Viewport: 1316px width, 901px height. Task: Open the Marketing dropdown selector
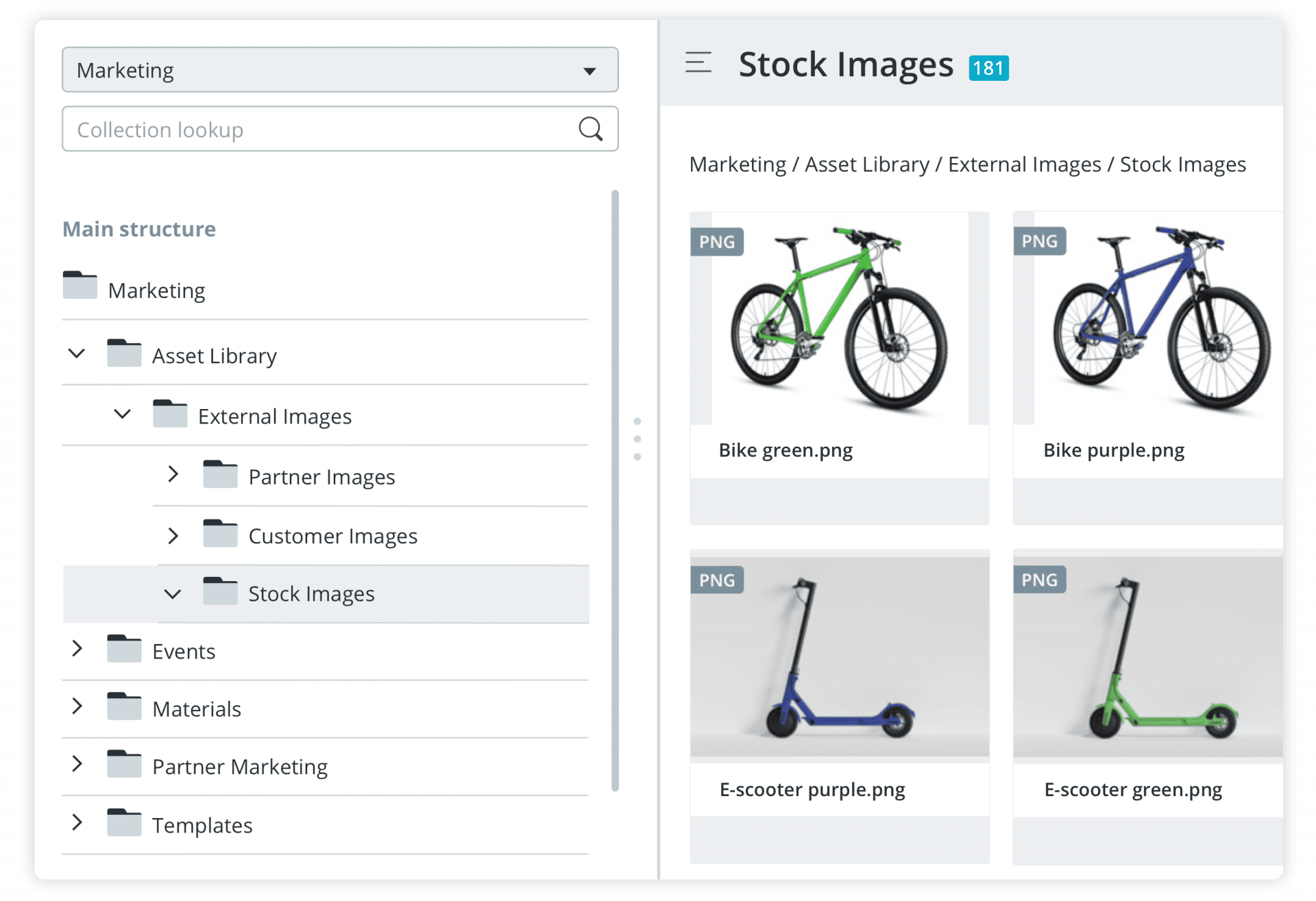(340, 70)
